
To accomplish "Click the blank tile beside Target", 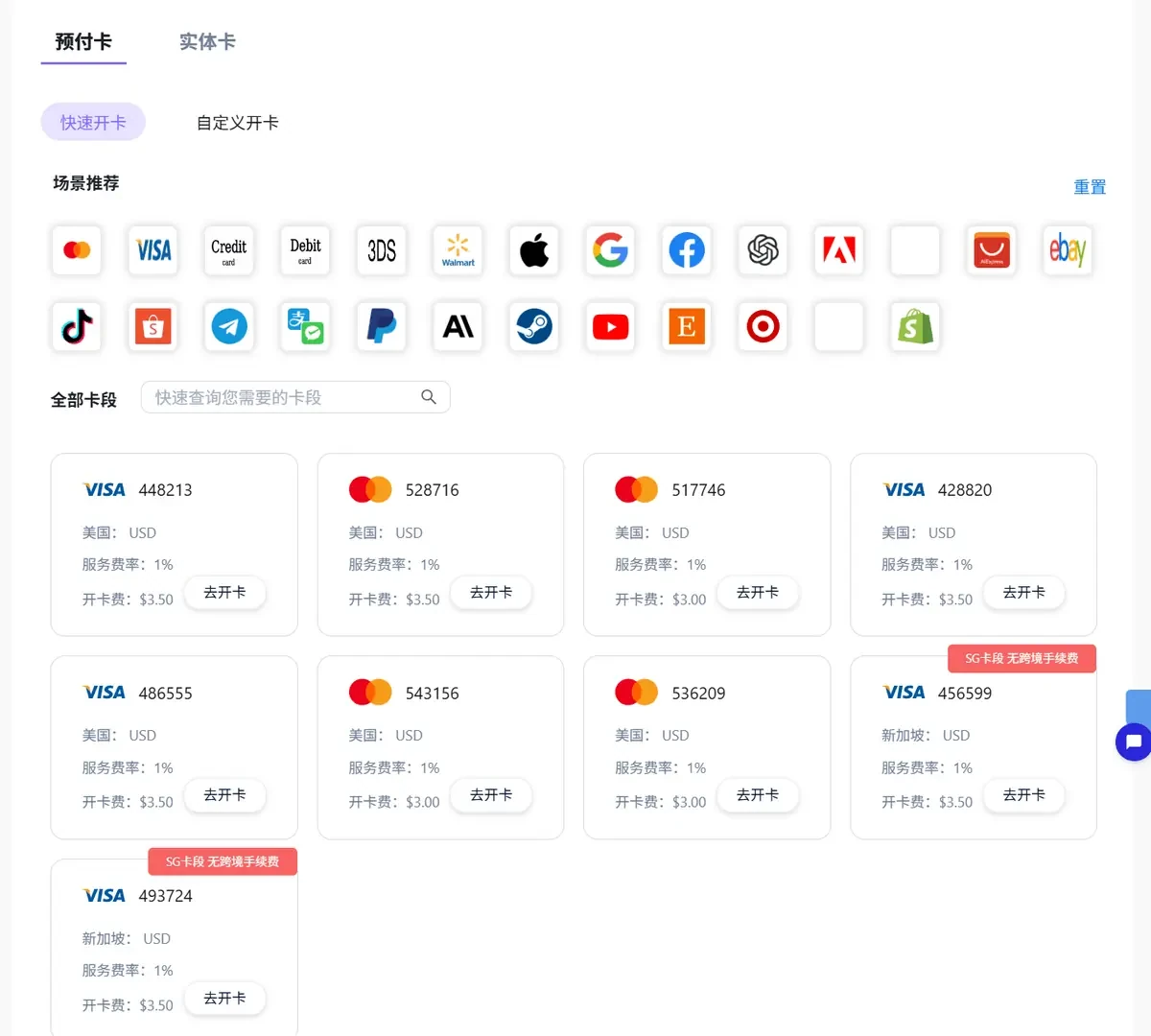I will pyautogui.click(x=839, y=326).
